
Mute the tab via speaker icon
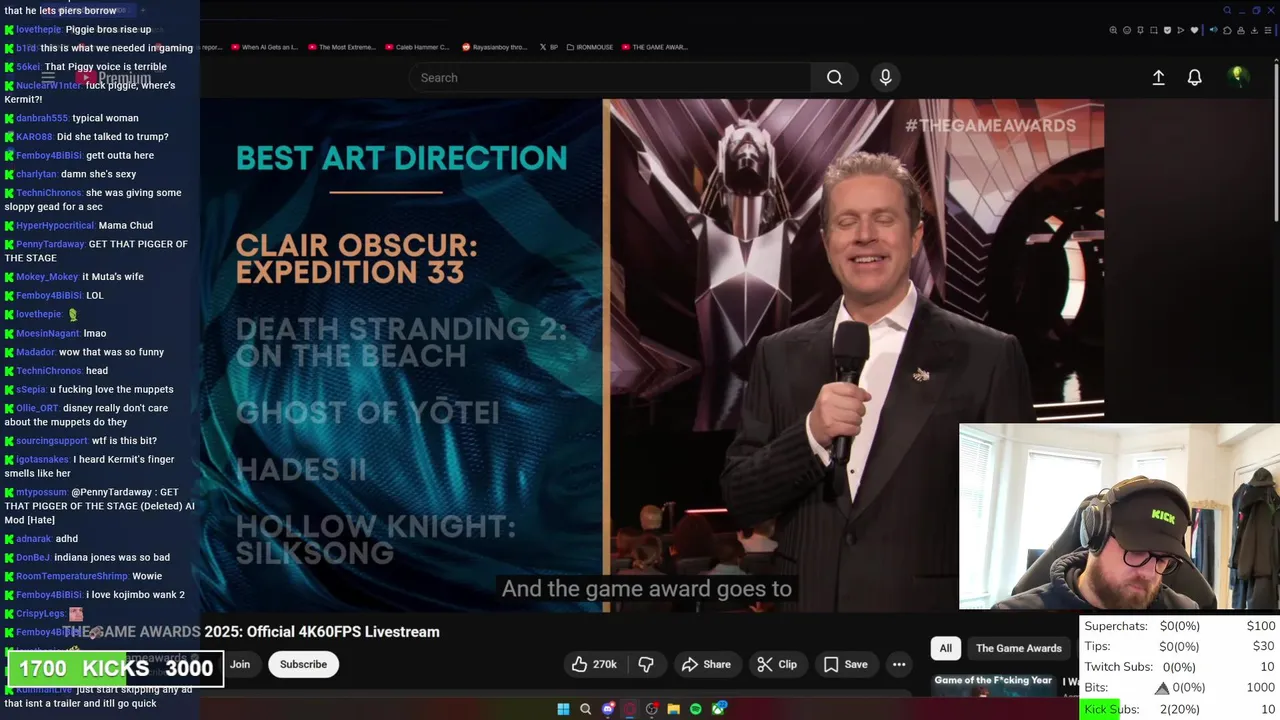coord(1214,30)
